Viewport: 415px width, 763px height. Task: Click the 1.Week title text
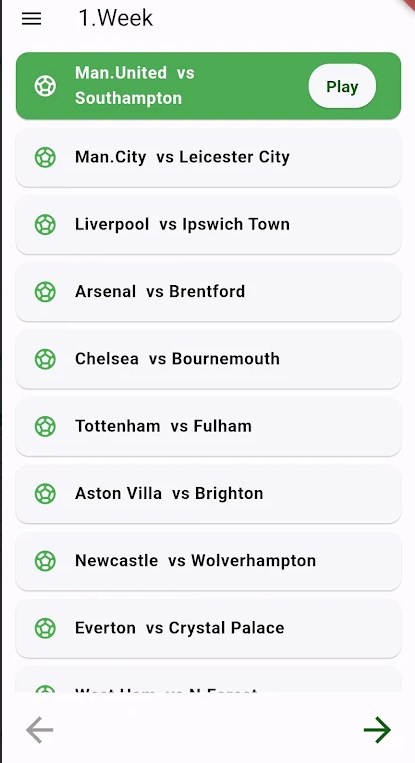(116, 18)
